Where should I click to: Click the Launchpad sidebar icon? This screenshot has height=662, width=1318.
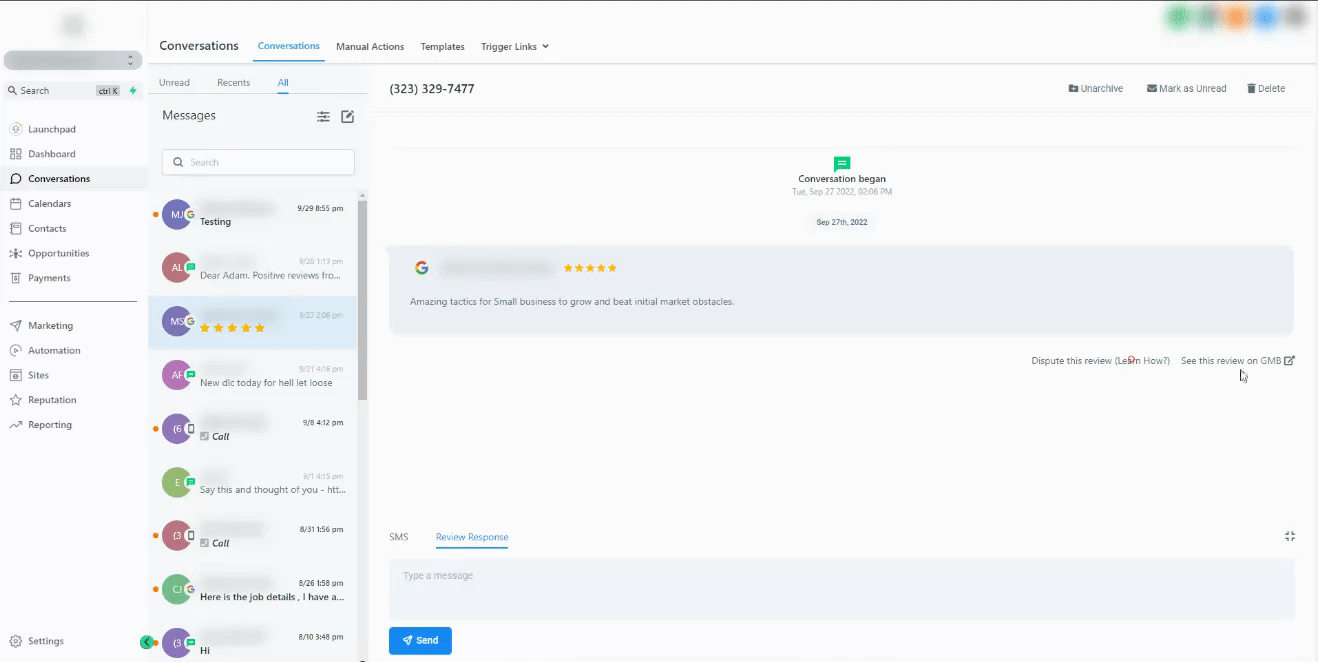[x=16, y=129]
